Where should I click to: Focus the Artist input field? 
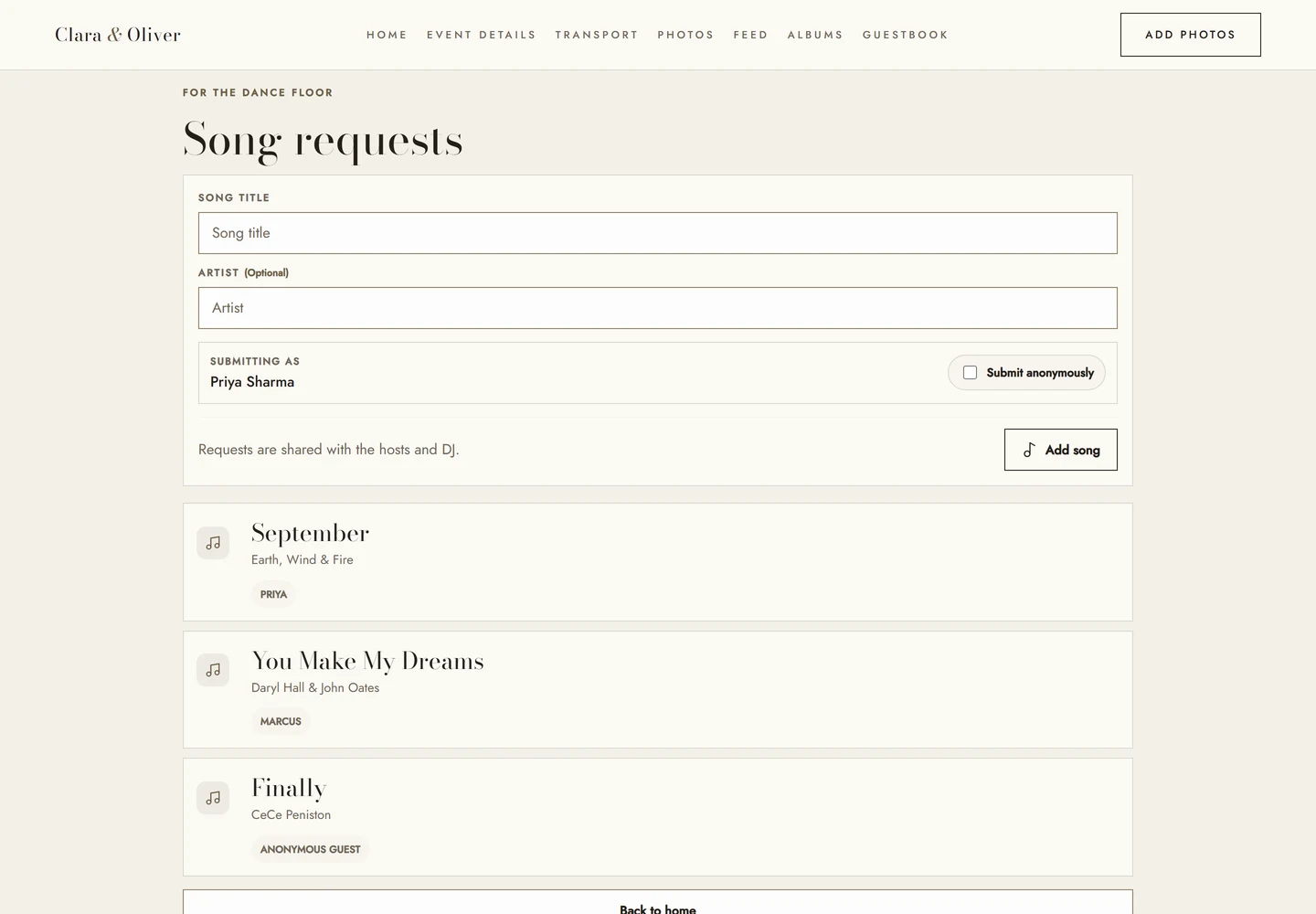pyautogui.click(x=658, y=308)
